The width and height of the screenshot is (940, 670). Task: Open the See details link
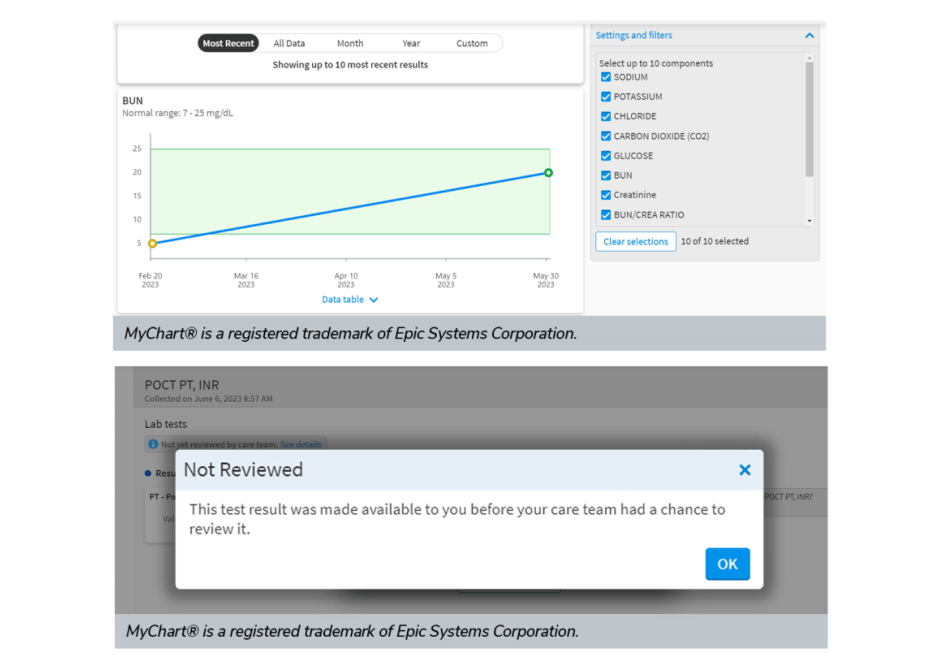tap(300, 444)
